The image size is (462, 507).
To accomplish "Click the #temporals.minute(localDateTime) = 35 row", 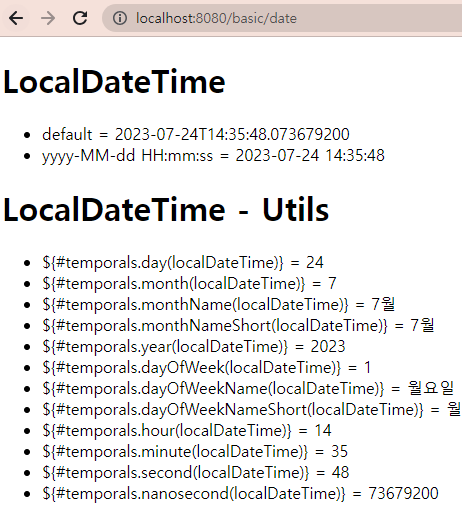I will (x=195, y=452).
